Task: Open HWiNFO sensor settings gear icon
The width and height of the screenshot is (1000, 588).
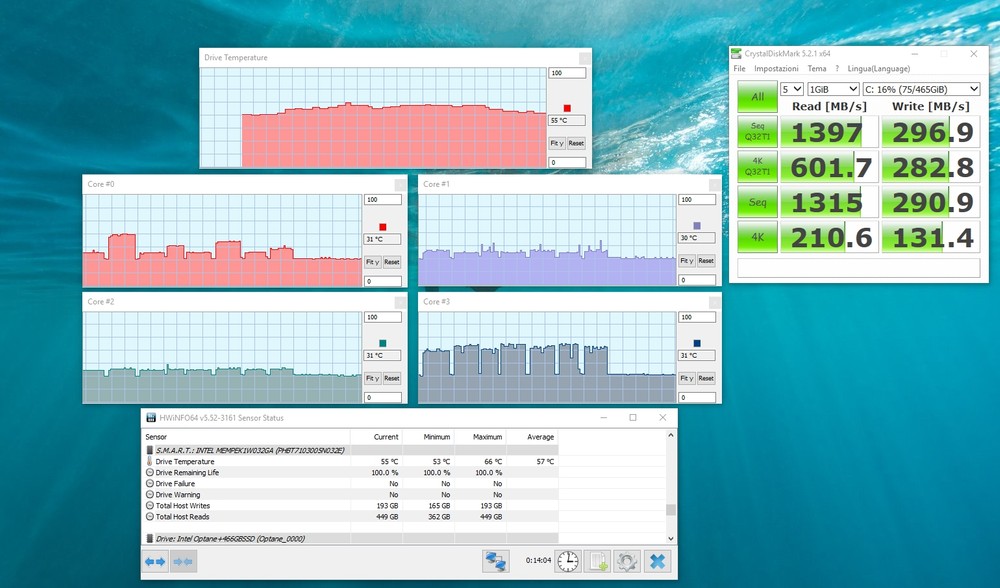Action: pyautogui.click(x=627, y=562)
